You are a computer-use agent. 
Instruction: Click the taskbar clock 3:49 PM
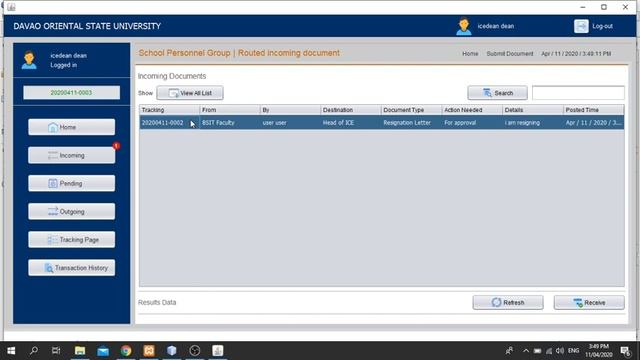[599, 351]
